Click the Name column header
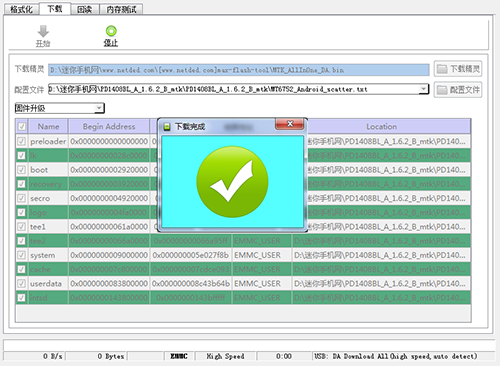The width and height of the screenshot is (500, 366). (48, 127)
